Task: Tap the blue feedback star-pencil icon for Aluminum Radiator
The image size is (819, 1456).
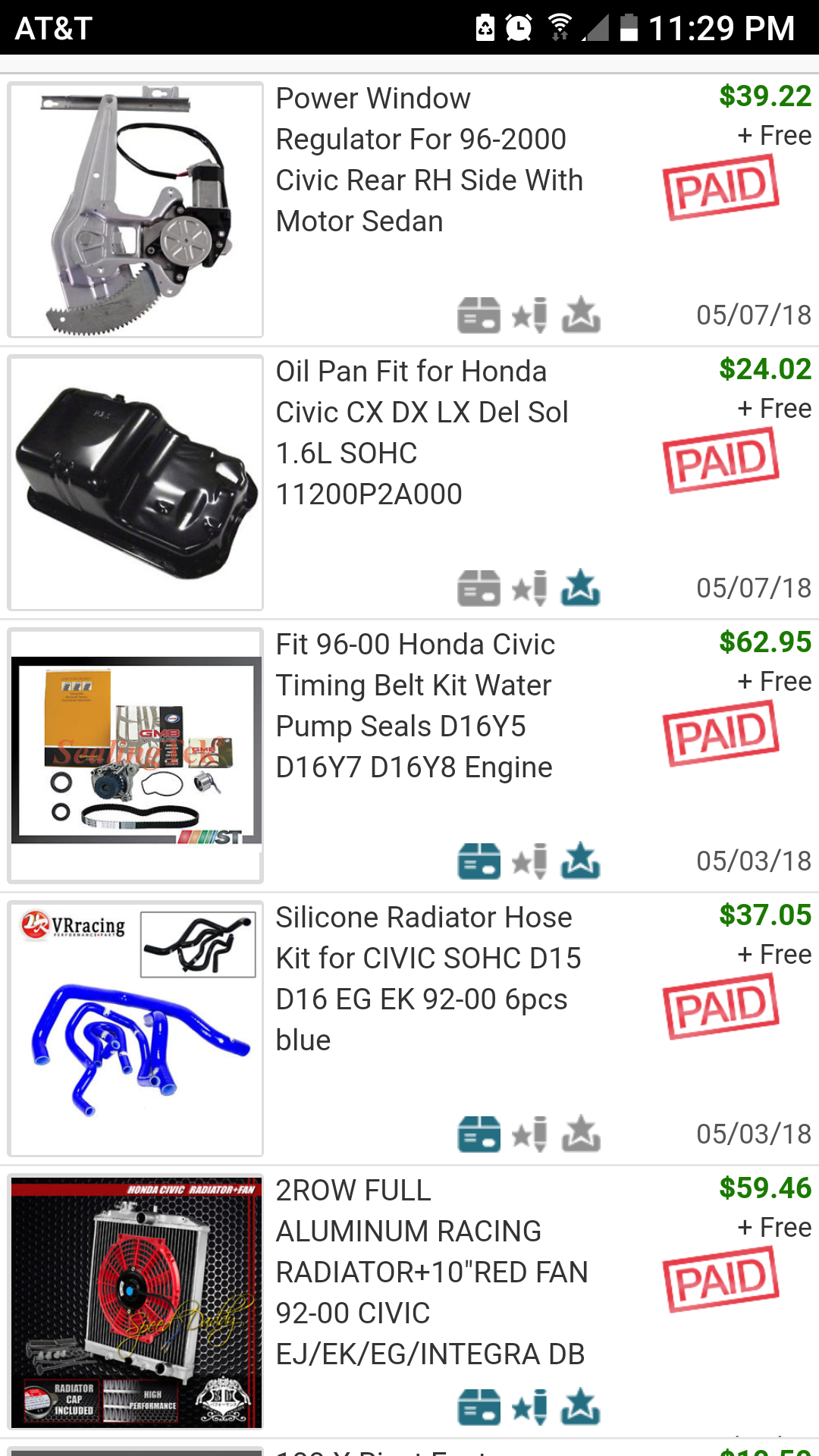Action: (x=529, y=1407)
